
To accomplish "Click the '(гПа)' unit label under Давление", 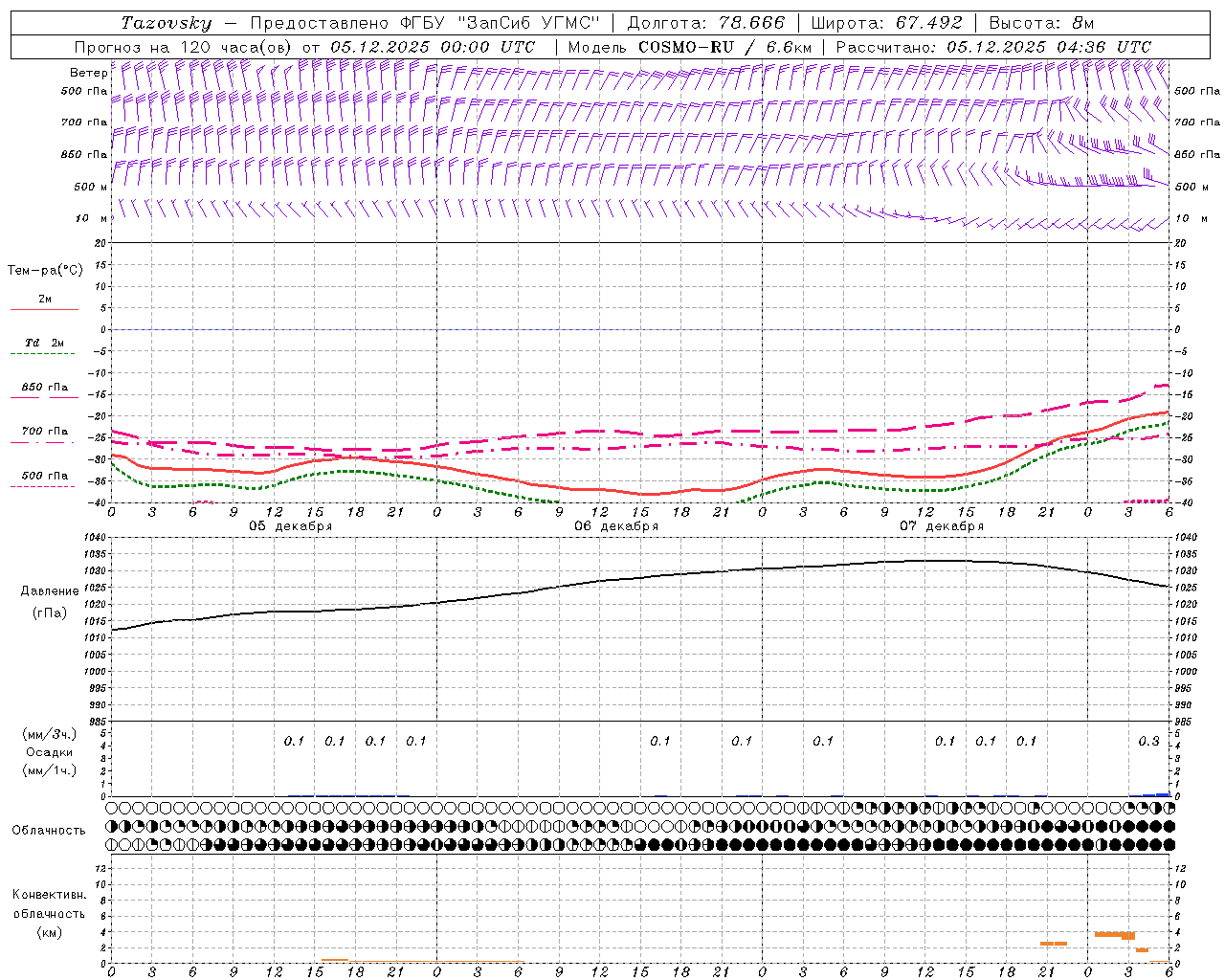I will (x=50, y=613).
